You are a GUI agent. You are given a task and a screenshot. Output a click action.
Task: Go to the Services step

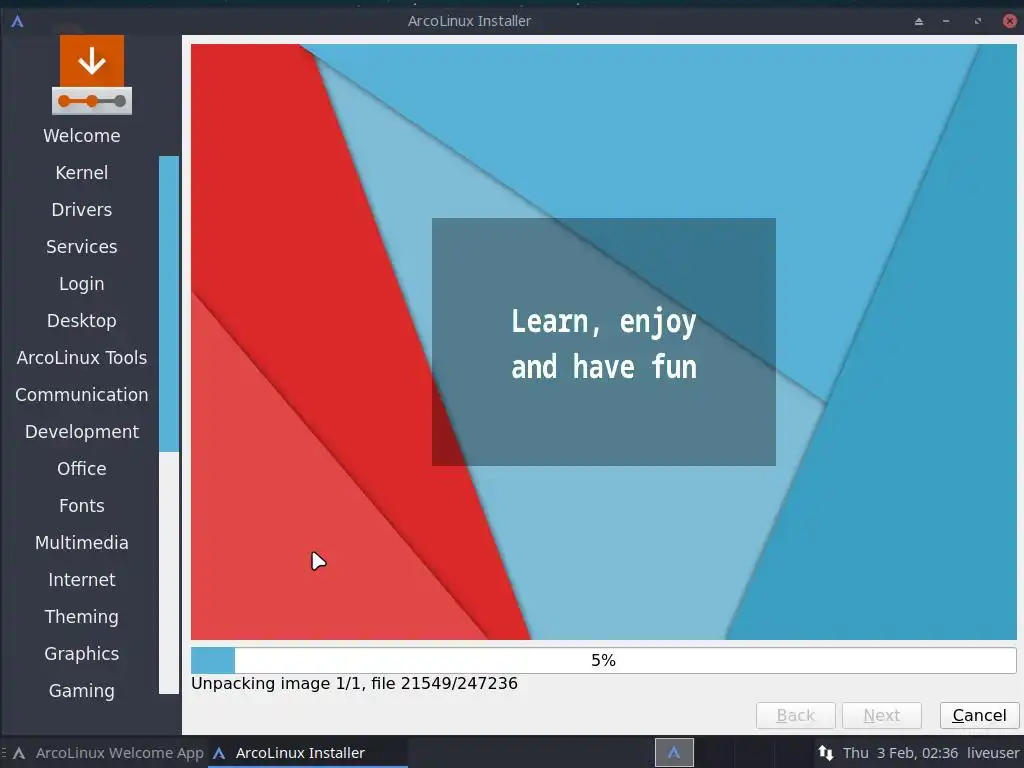82,247
